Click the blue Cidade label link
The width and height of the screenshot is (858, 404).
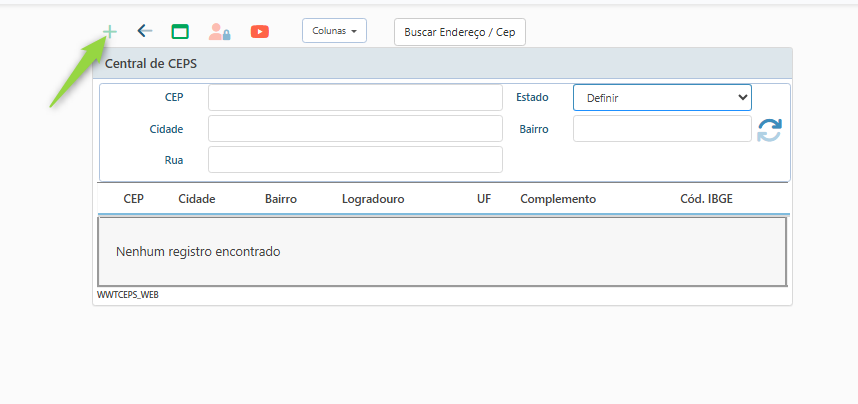(x=166, y=129)
